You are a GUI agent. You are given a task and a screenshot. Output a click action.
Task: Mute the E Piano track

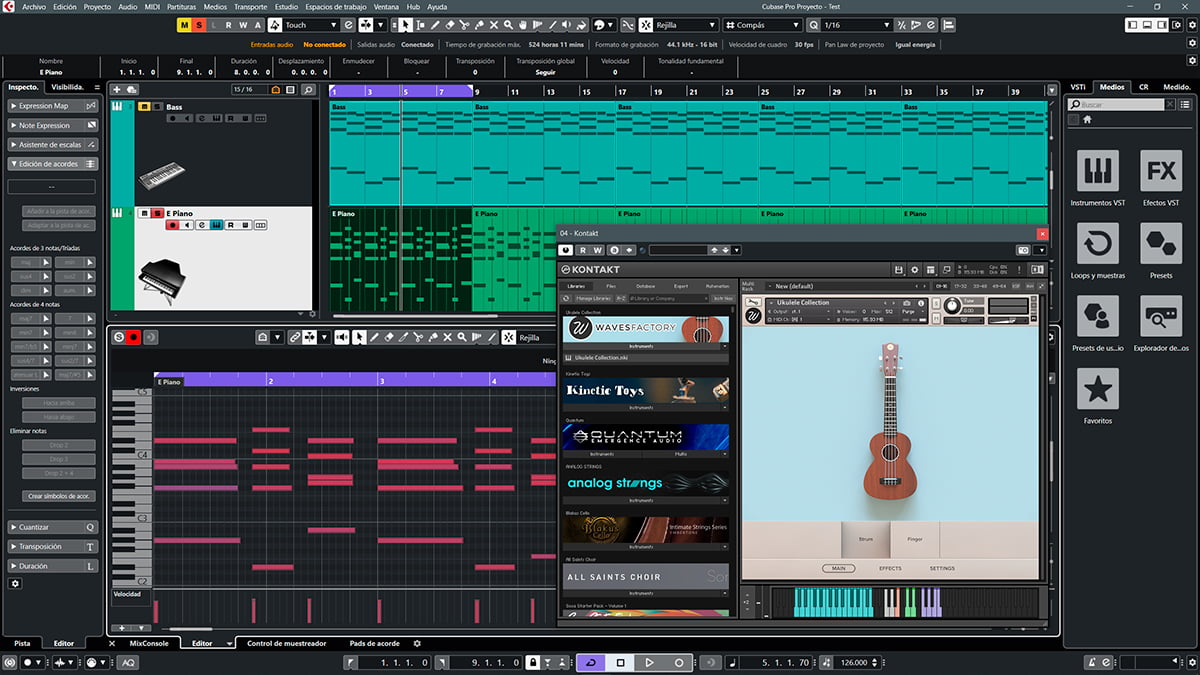(x=145, y=213)
